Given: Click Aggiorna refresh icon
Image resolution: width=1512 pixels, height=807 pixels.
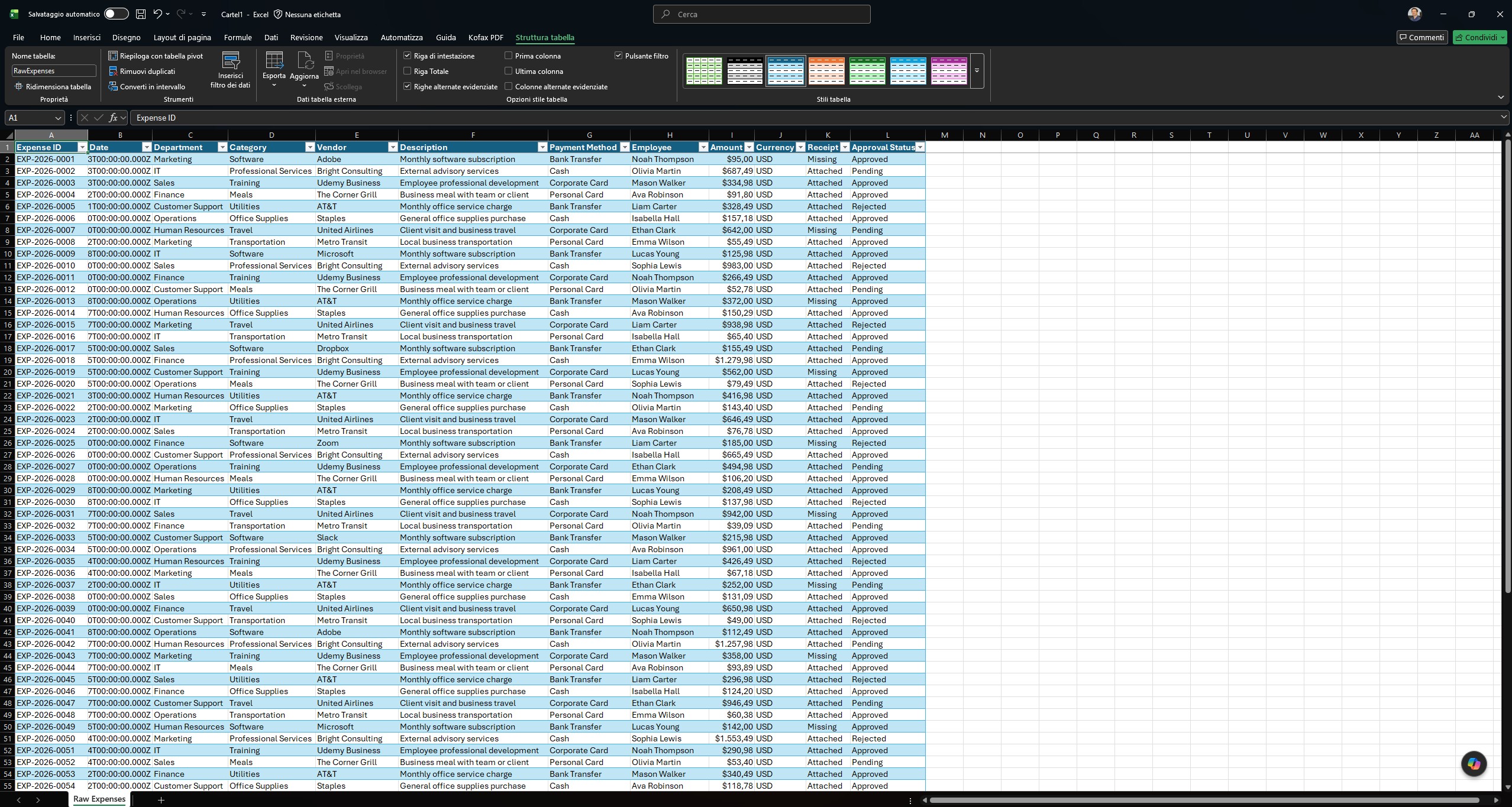Looking at the screenshot, I should click(x=304, y=60).
